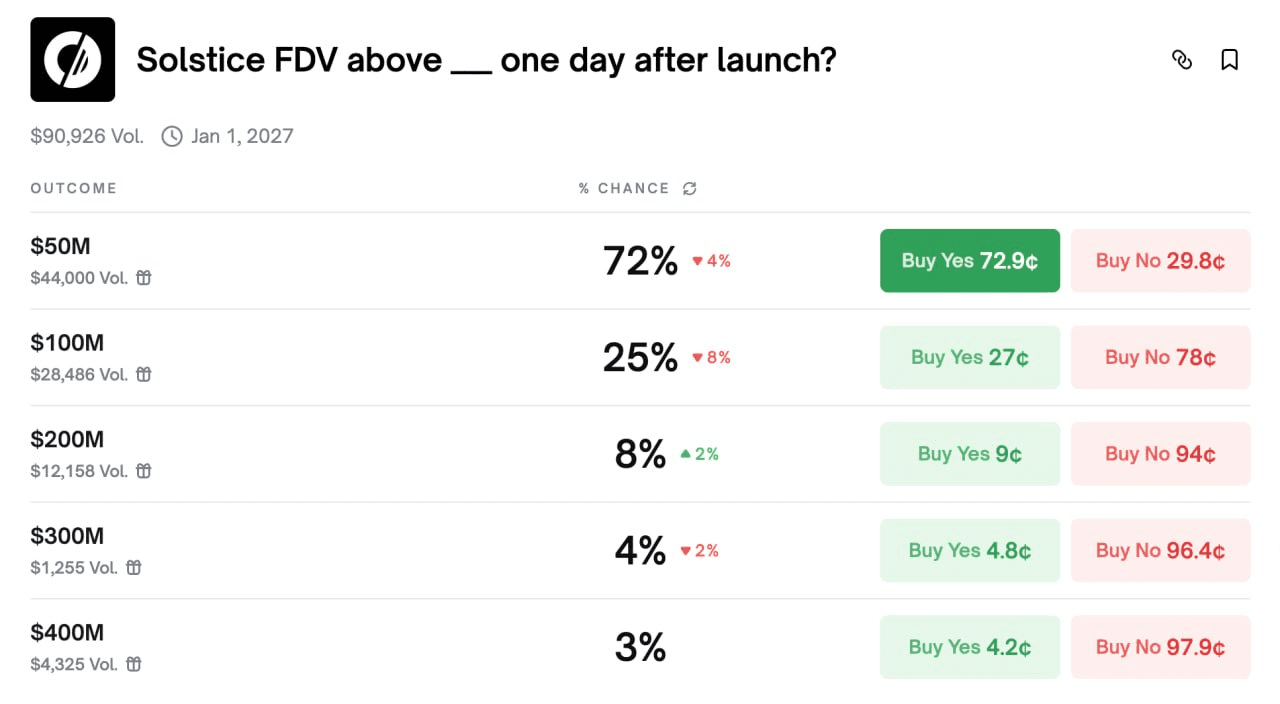The image size is (1280, 704).
Task: Click the gift icon on $50M row
Action: coord(144,278)
